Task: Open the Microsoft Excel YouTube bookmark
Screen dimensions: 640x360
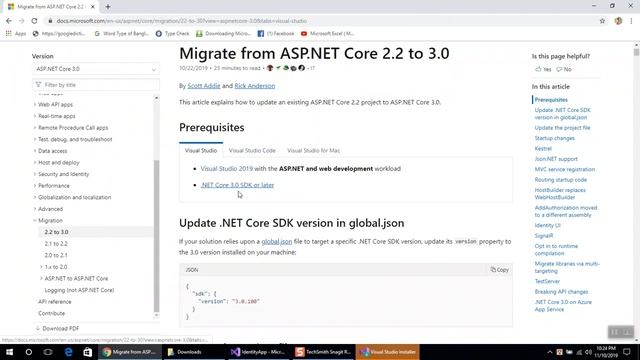Action: (x=327, y=33)
